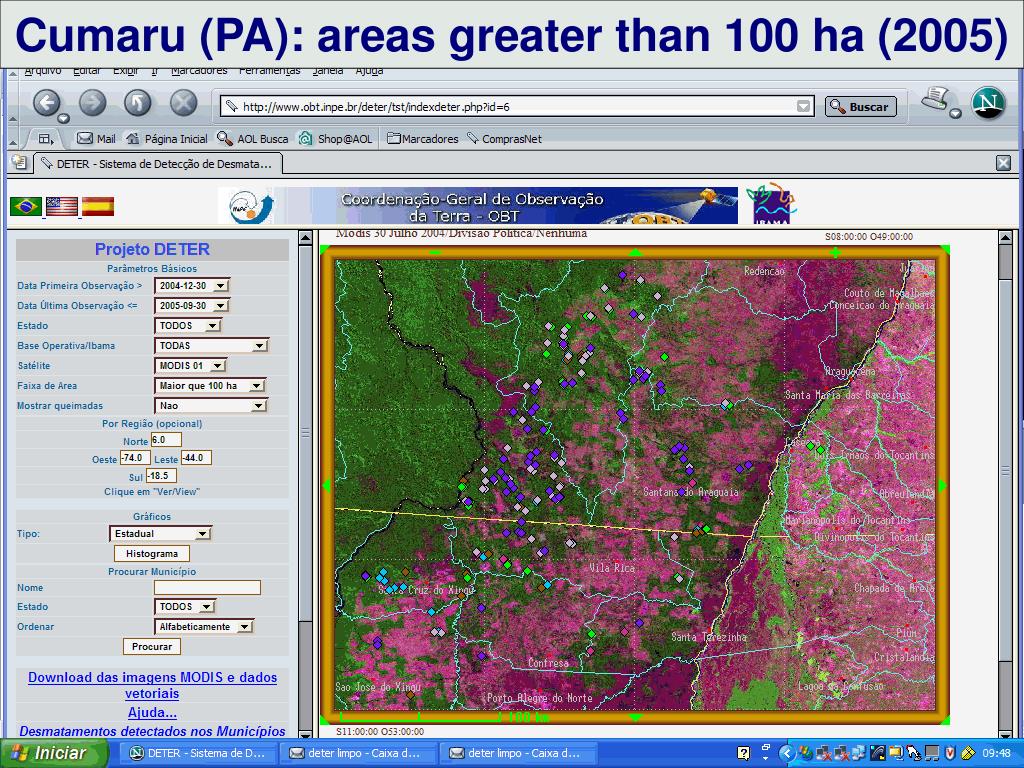Select the DETER browser tab
1024x768 pixels.
[x=159, y=164]
